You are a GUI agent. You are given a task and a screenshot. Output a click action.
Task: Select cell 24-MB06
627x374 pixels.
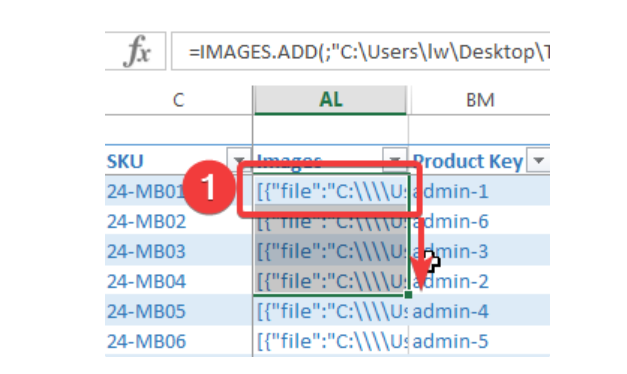[179, 341]
